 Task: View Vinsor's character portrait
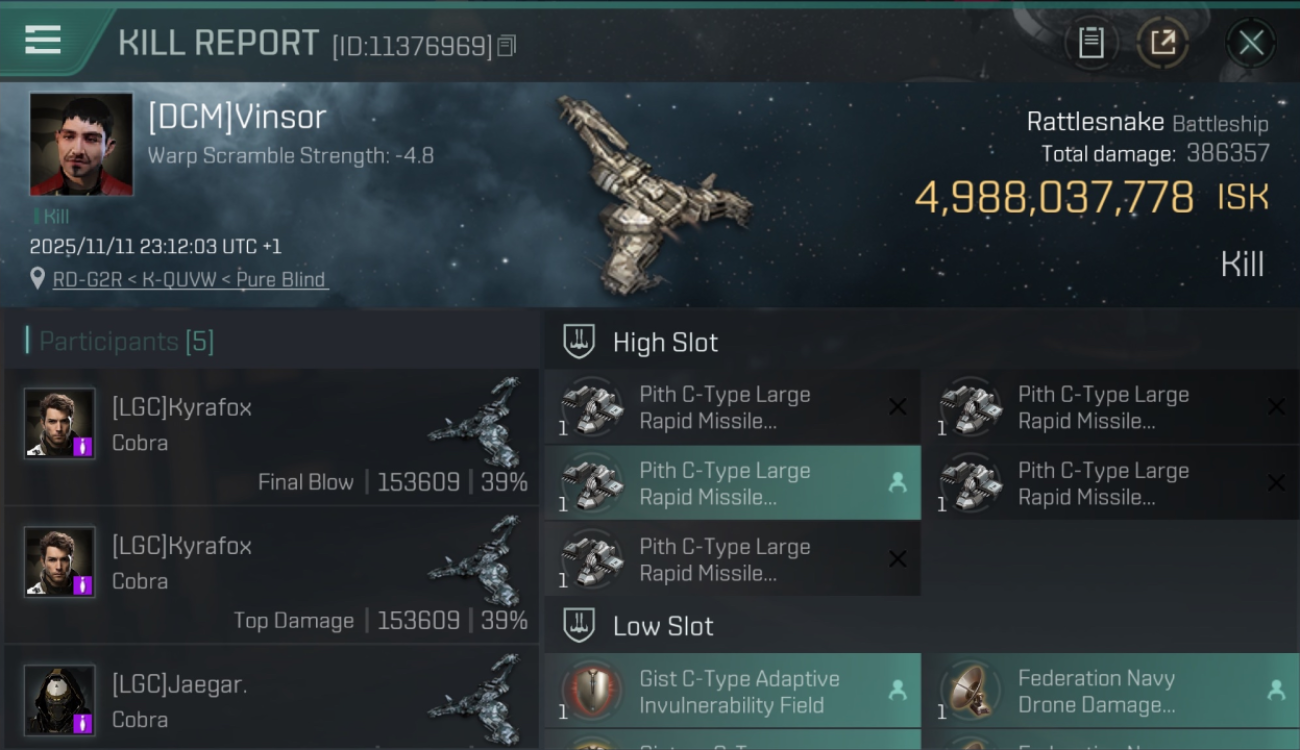[x=81, y=144]
